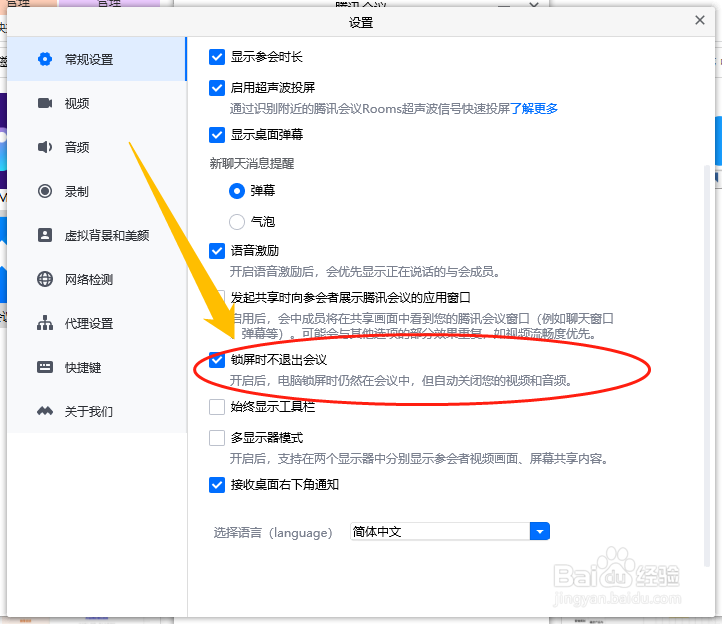Expand the language dropdown arrow
Image resolution: width=722 pixels, height=624 pixels.
tap(540, 531)
